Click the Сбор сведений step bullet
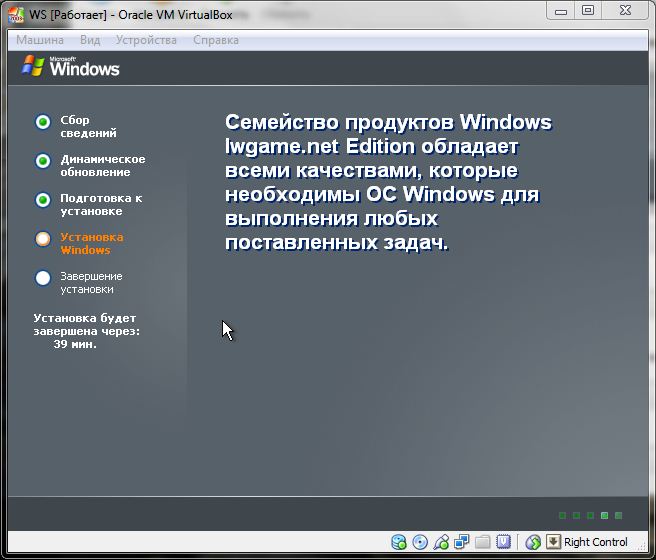 pyautogui.click(x=43, y=122)
